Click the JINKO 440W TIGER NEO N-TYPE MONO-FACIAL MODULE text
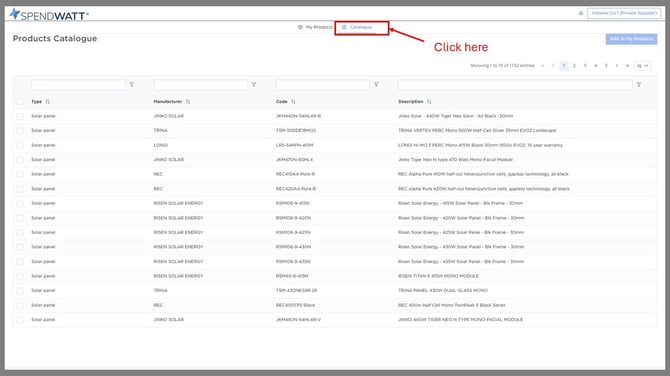 click(461, 320)
